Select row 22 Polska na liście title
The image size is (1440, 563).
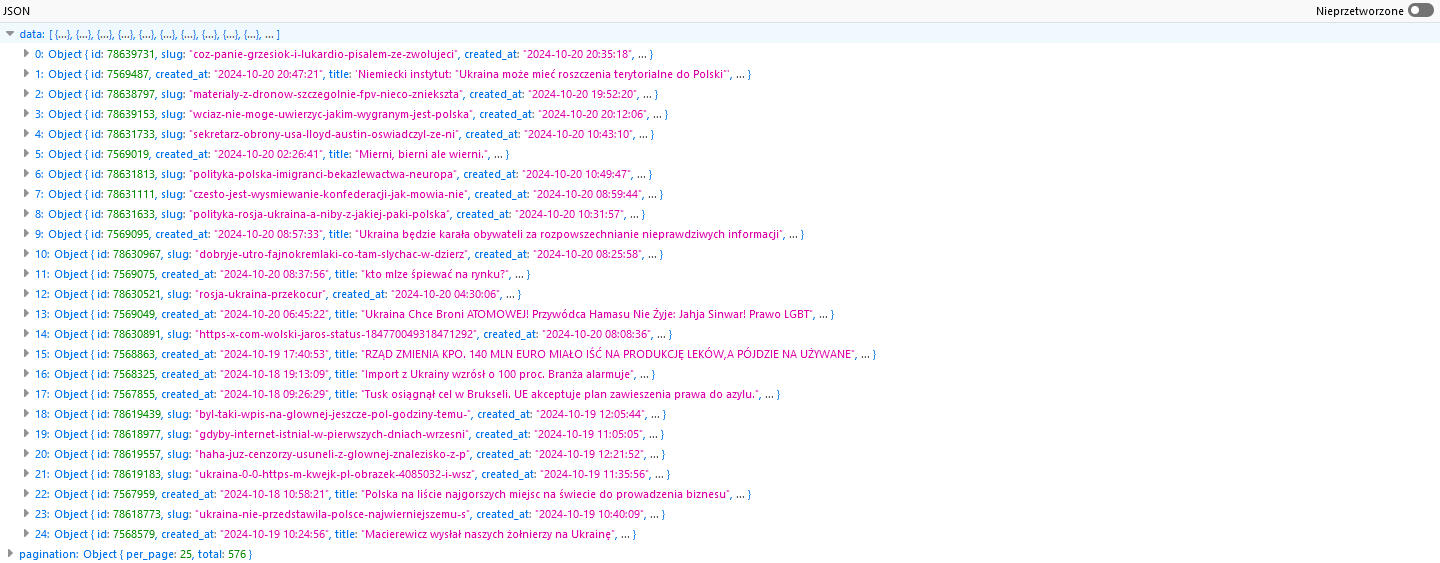pyautogui.click(x=545, y=494)
